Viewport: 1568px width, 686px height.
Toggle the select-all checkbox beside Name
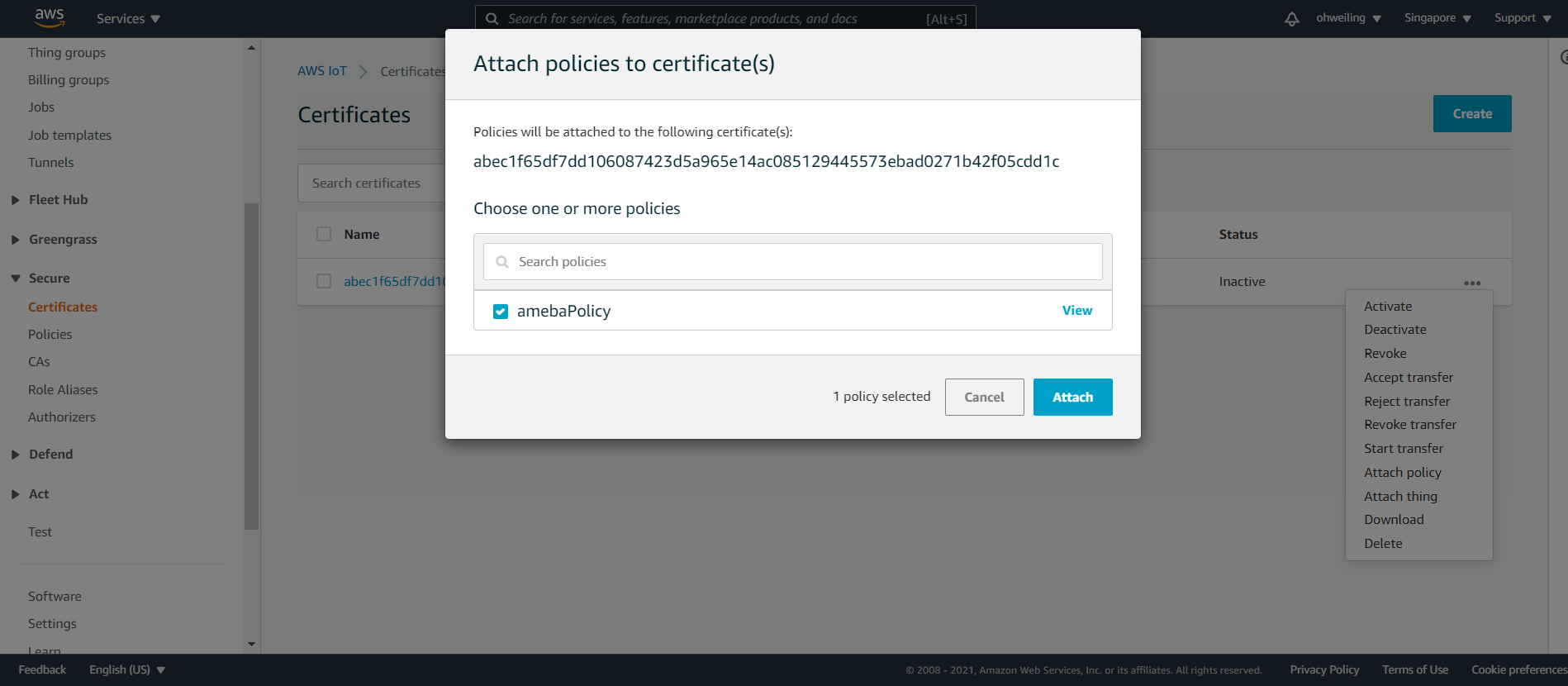coord(324,235)
